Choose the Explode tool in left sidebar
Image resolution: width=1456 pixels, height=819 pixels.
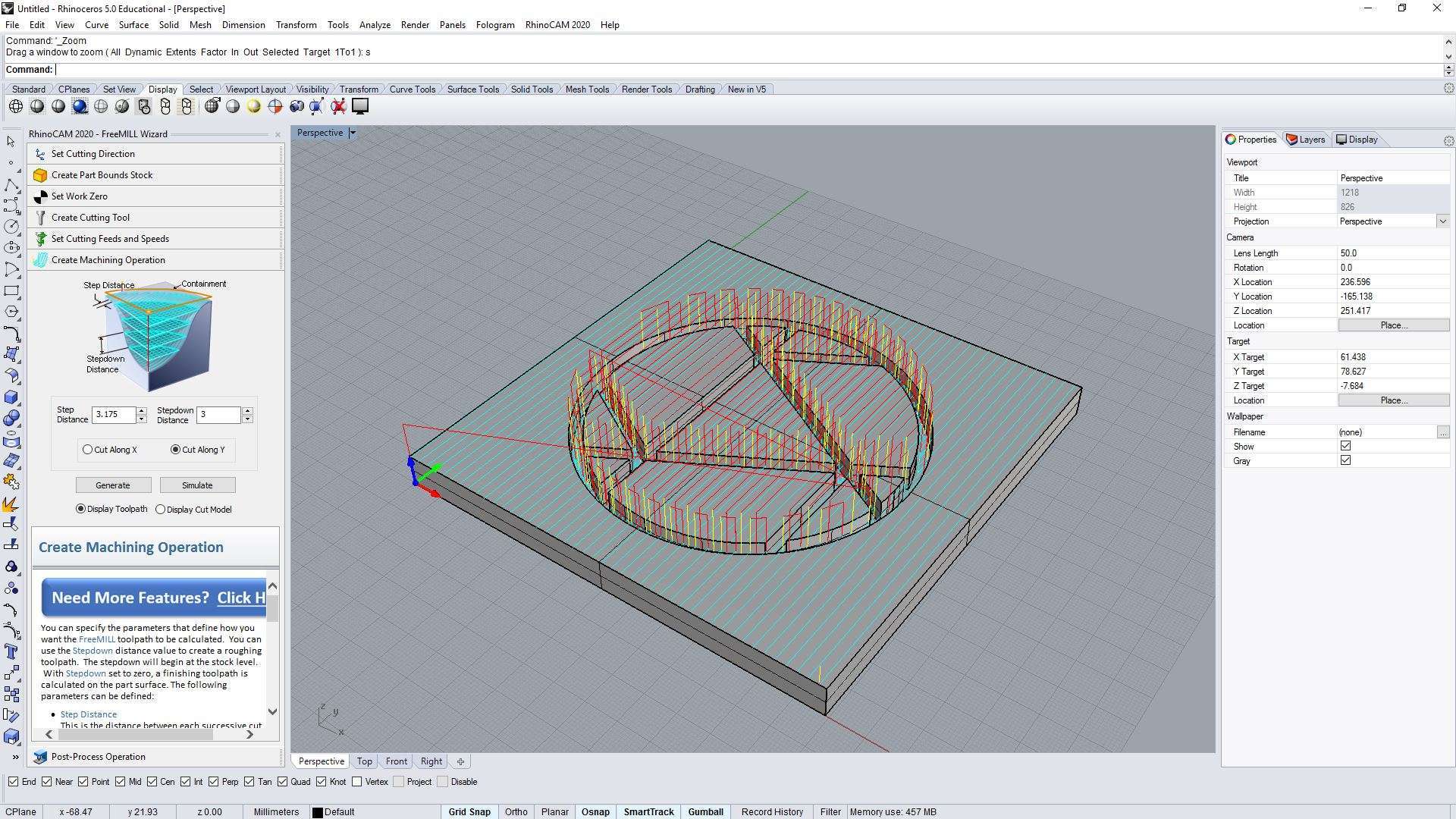tap(11, 504)
